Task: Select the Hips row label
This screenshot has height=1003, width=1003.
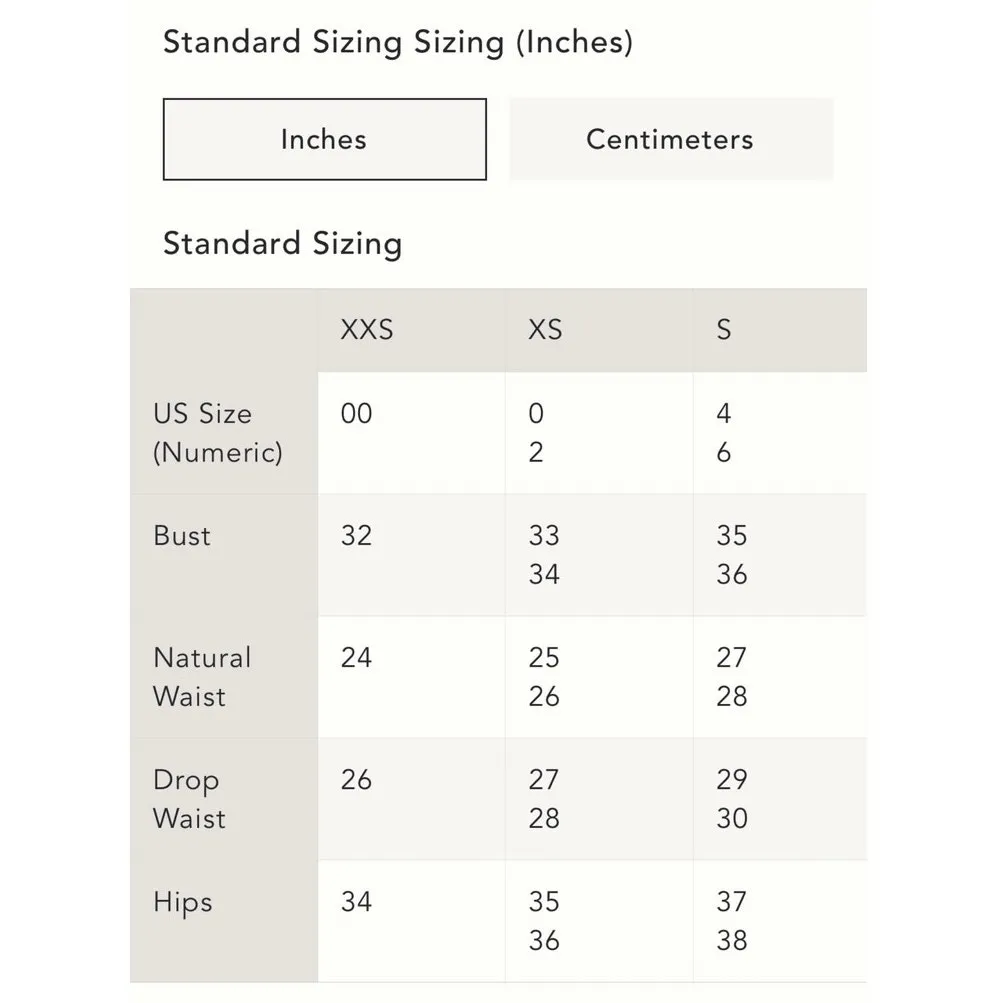Action: [x=183, y=902]
